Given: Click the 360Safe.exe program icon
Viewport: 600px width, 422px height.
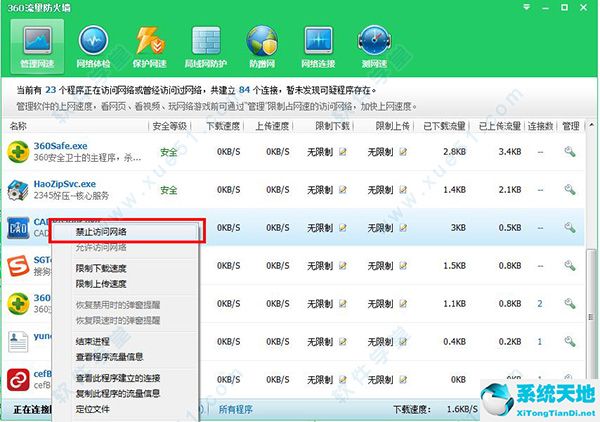Looking at the screenshot, I should click(x=18, y=152).
